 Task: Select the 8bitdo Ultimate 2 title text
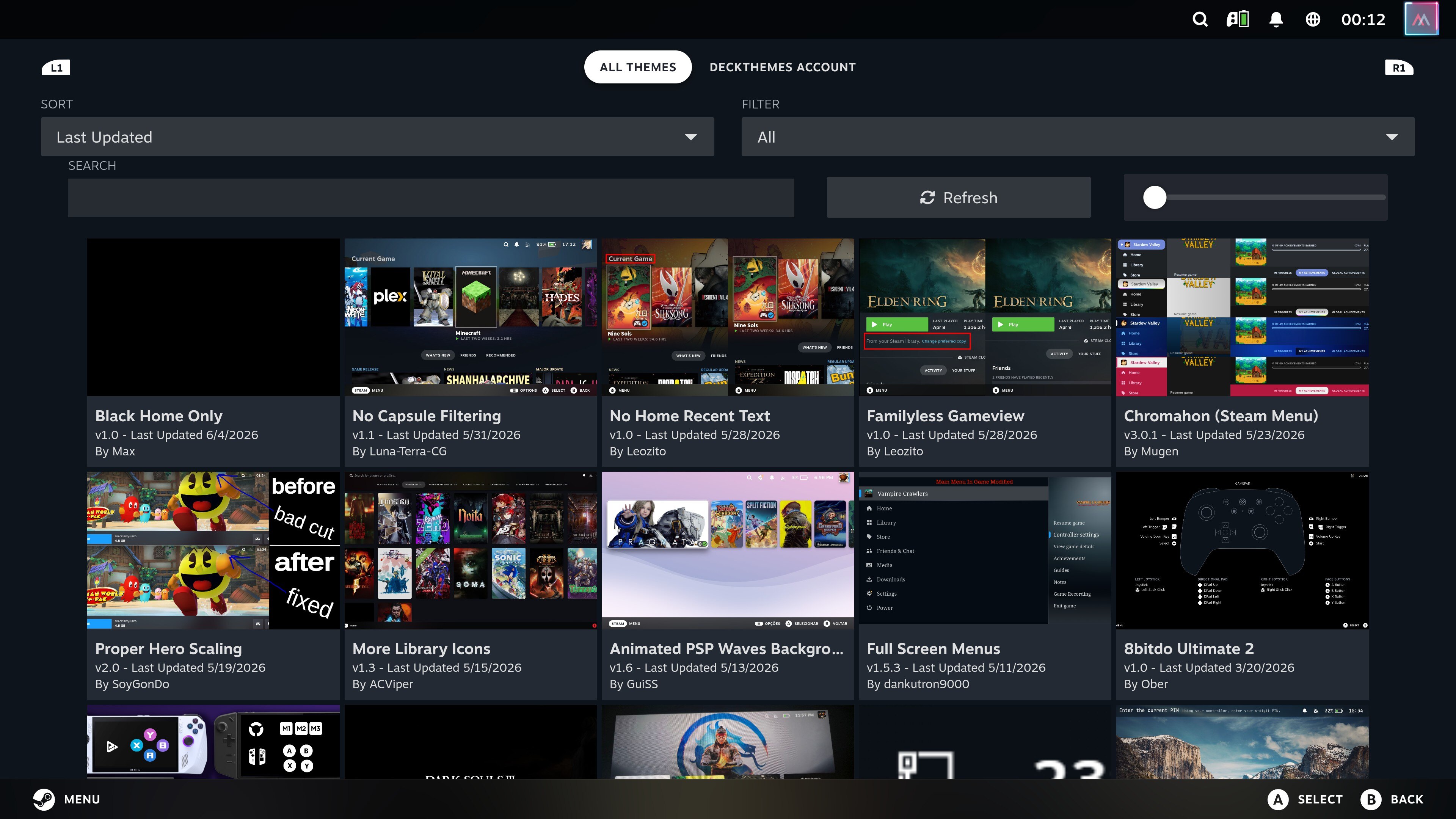pos(1189,649)
